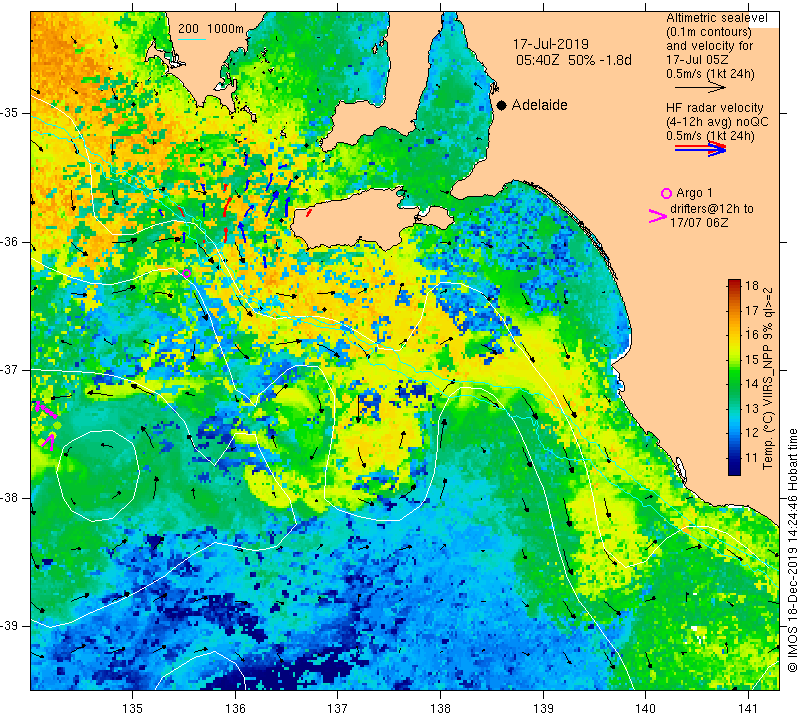Click the magenta drifter track at the map's left edge
This screenshot has height=720, width=800.
pyautogui.click(x=47, y=425)
